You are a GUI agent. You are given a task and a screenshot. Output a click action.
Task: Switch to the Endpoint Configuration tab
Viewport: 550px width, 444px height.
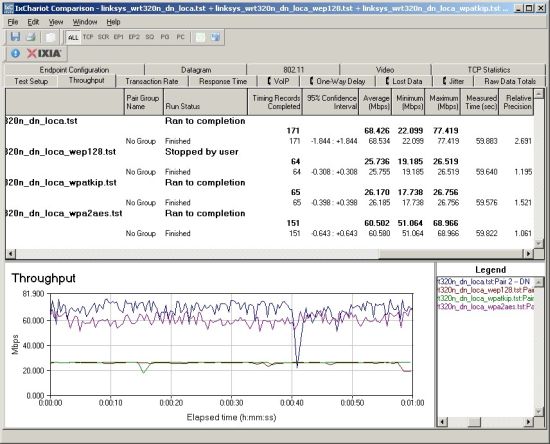[74, 69]
